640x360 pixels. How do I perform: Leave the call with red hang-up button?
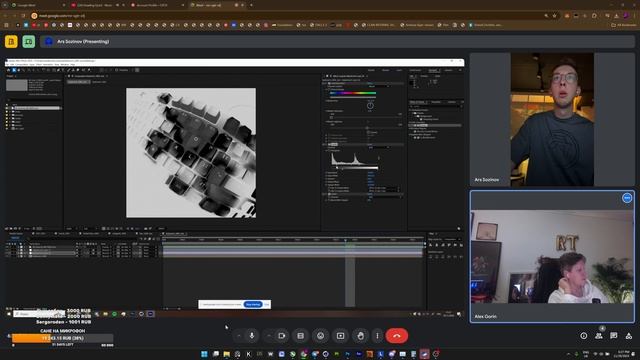(x=397, y=336)
